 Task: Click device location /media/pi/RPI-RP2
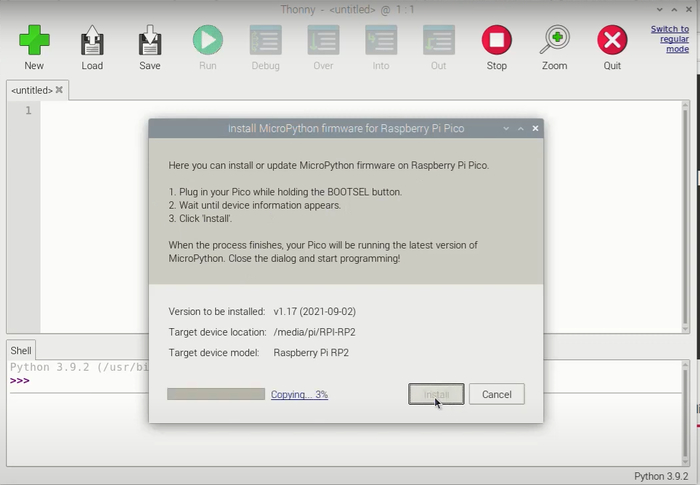pyautogui.click(x=314, y=332)
